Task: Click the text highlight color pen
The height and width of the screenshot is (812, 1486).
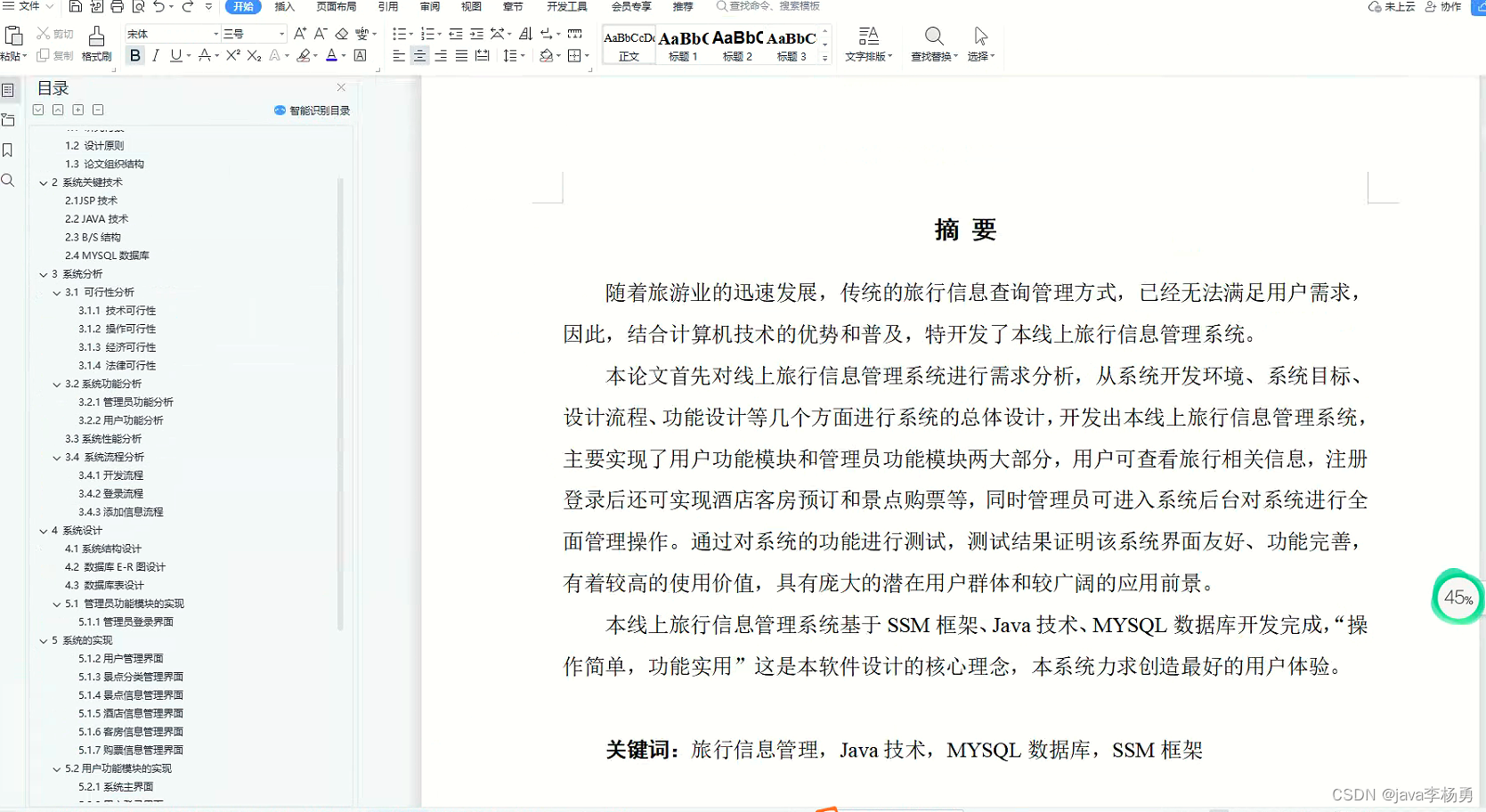Action: 304,55
